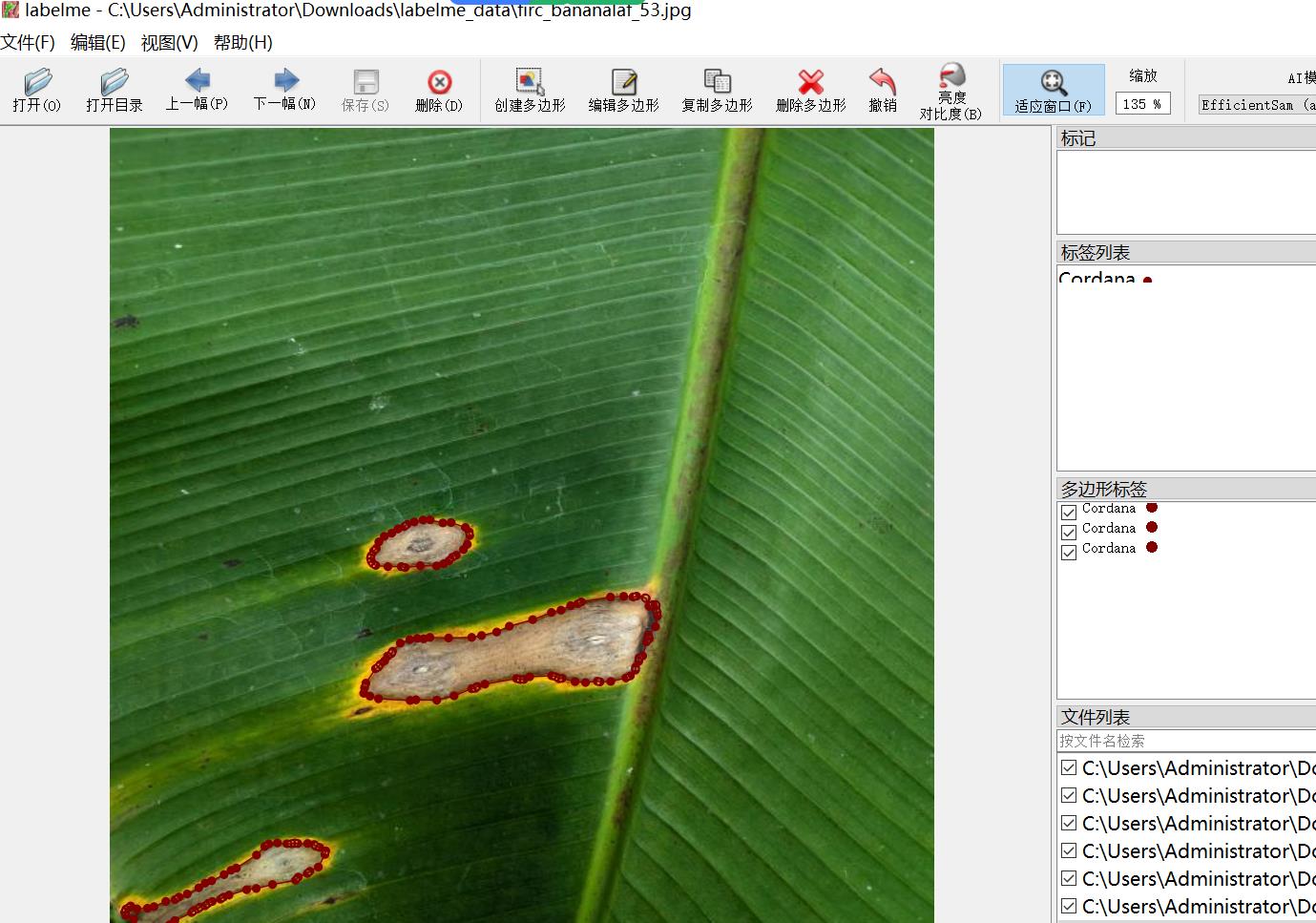Viewport: 1316px width, 923px height.
Task: Click the Open file icon
Action: (x=37, y=91)
